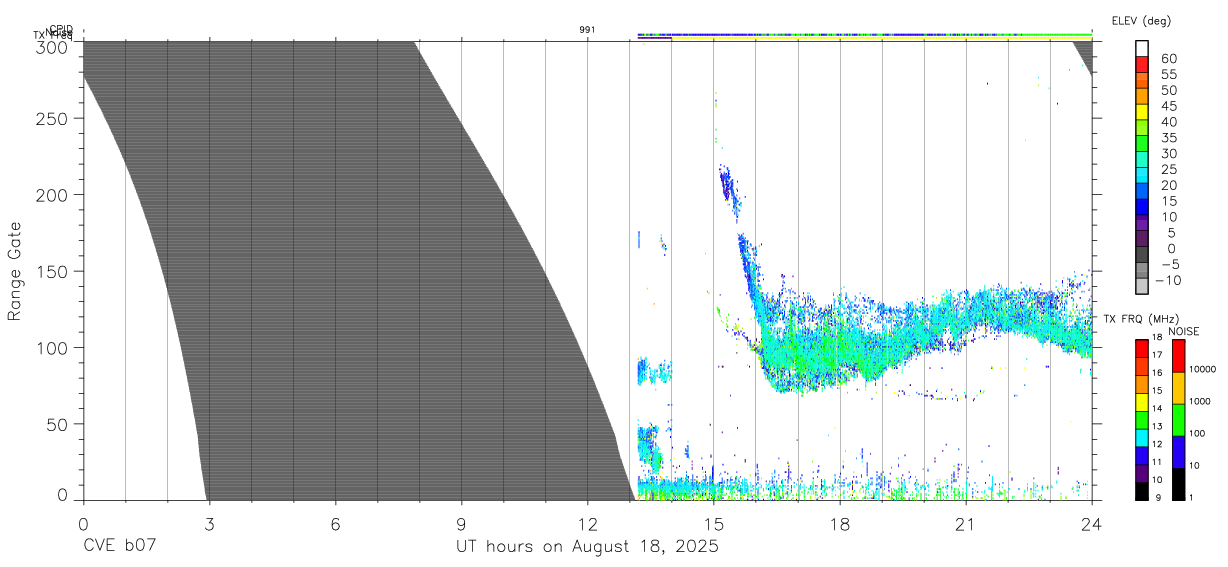Click the y-axis tick label 250
The height and width of the screenshot is (567, 1228).
(x=53, y=118)
